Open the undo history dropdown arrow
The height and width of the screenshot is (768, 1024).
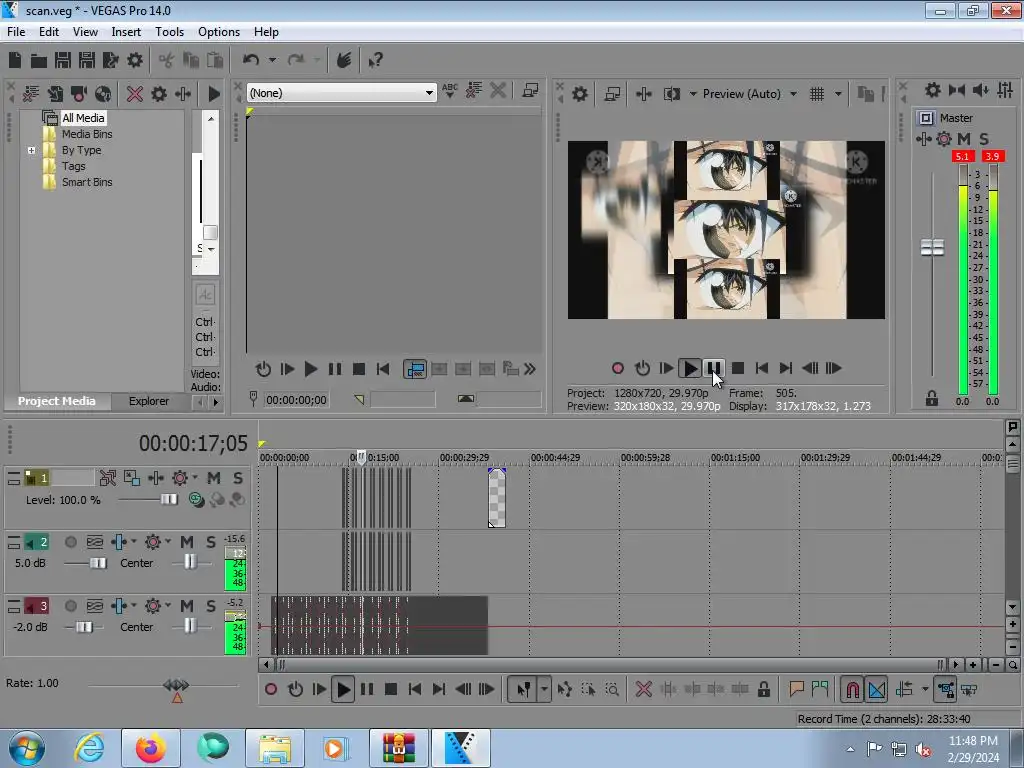click(272, 60)
